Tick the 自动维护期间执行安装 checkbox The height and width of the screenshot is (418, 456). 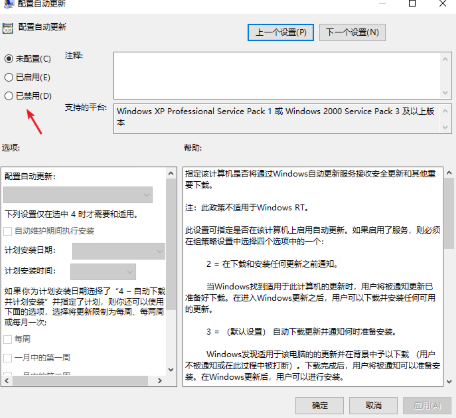(8, 231)
